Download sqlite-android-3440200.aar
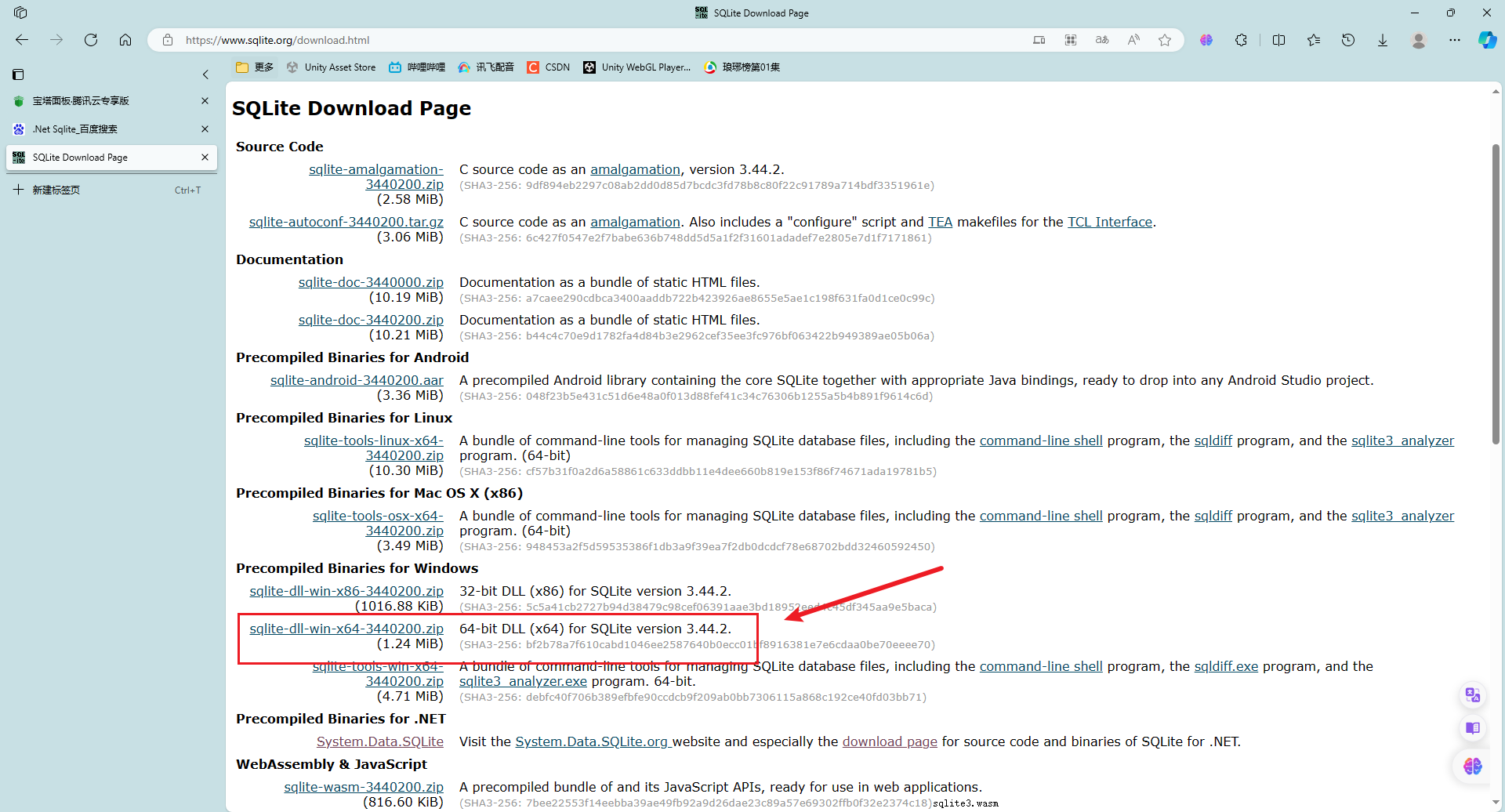The width and height of the screenshot is (1505, 812). [x=357, y=380]
